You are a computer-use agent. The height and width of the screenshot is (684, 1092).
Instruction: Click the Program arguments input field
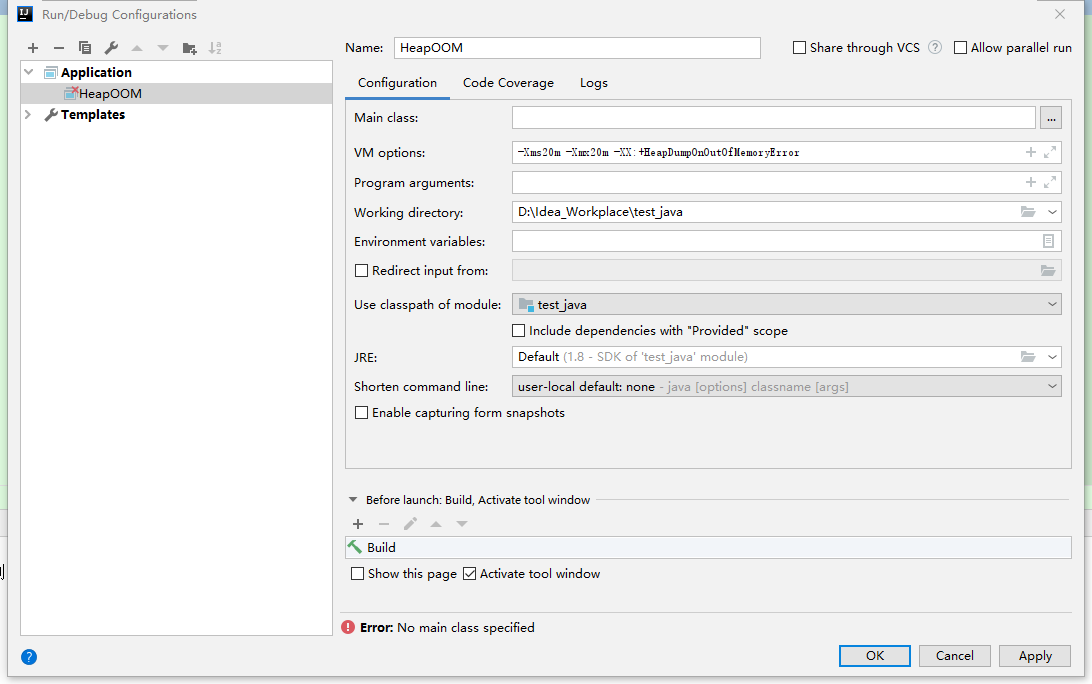tap(766, 183)
